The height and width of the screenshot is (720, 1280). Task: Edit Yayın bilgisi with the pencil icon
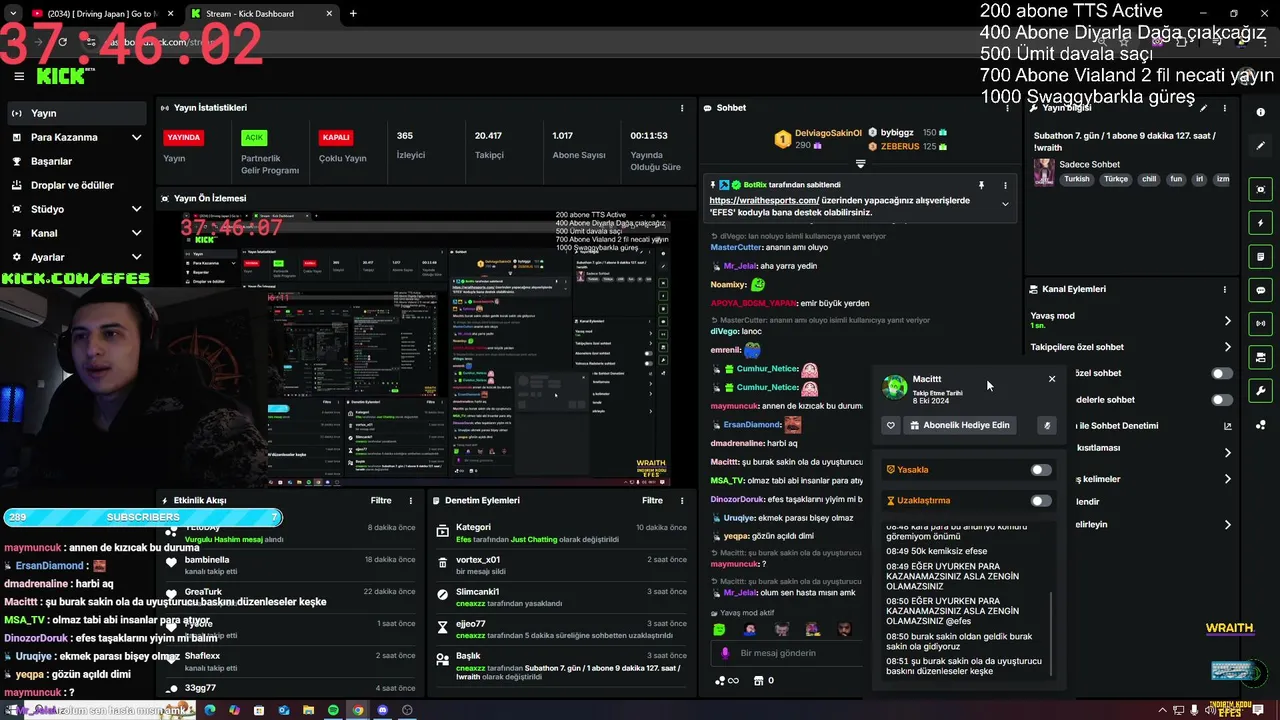[x=1204, y=108]
